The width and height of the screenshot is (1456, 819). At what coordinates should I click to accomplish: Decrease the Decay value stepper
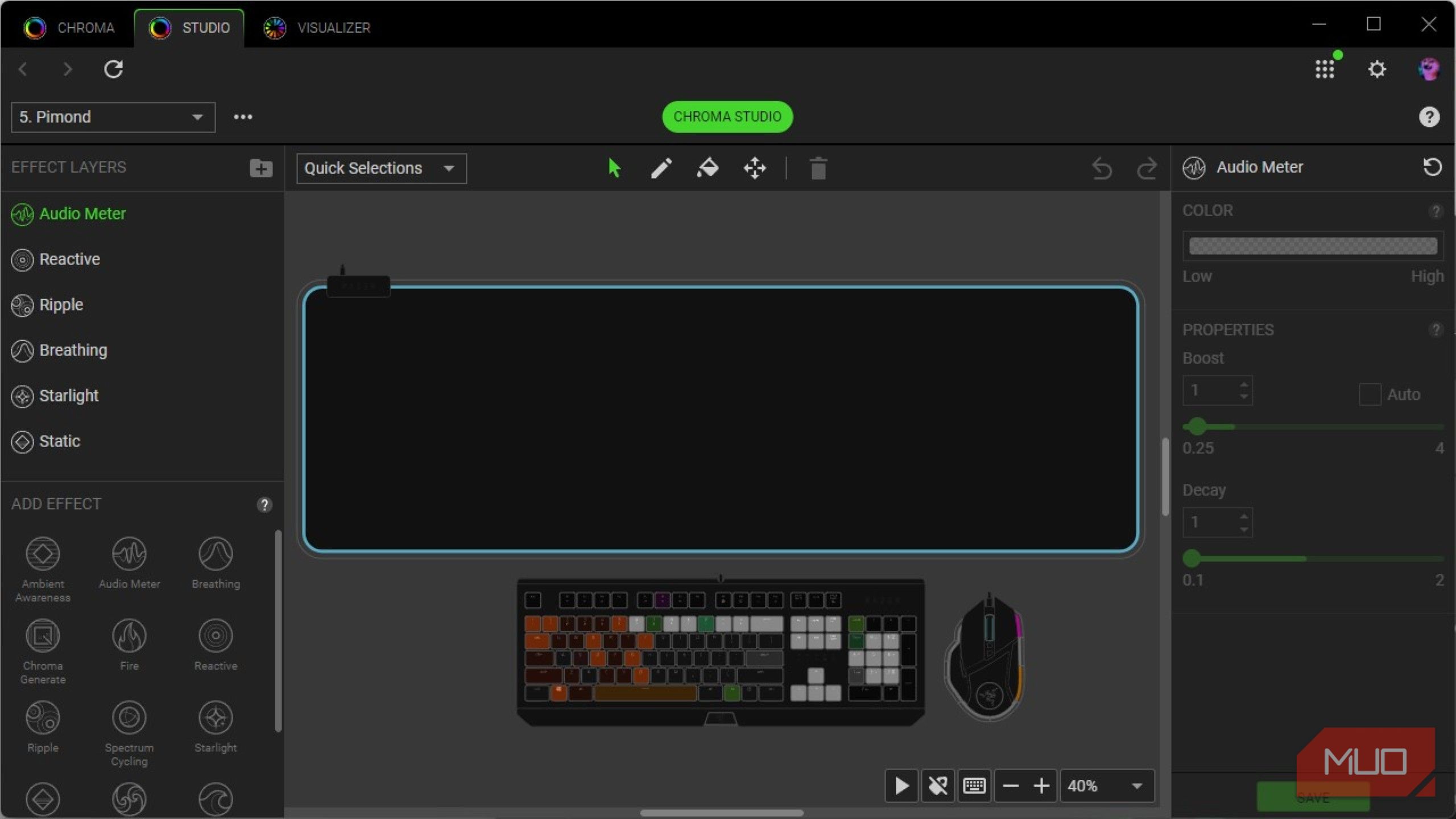pos(1244,529)
